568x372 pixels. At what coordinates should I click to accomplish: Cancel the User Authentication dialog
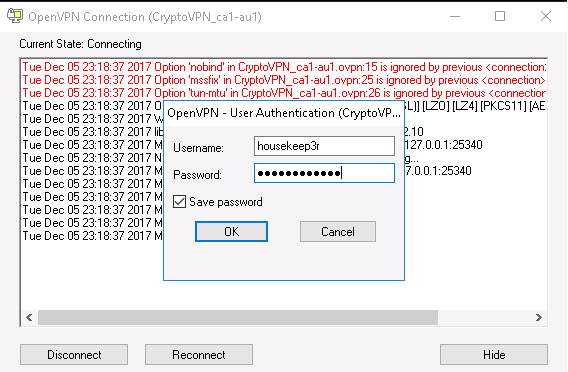pyautogui.click(x=338, y=231)
